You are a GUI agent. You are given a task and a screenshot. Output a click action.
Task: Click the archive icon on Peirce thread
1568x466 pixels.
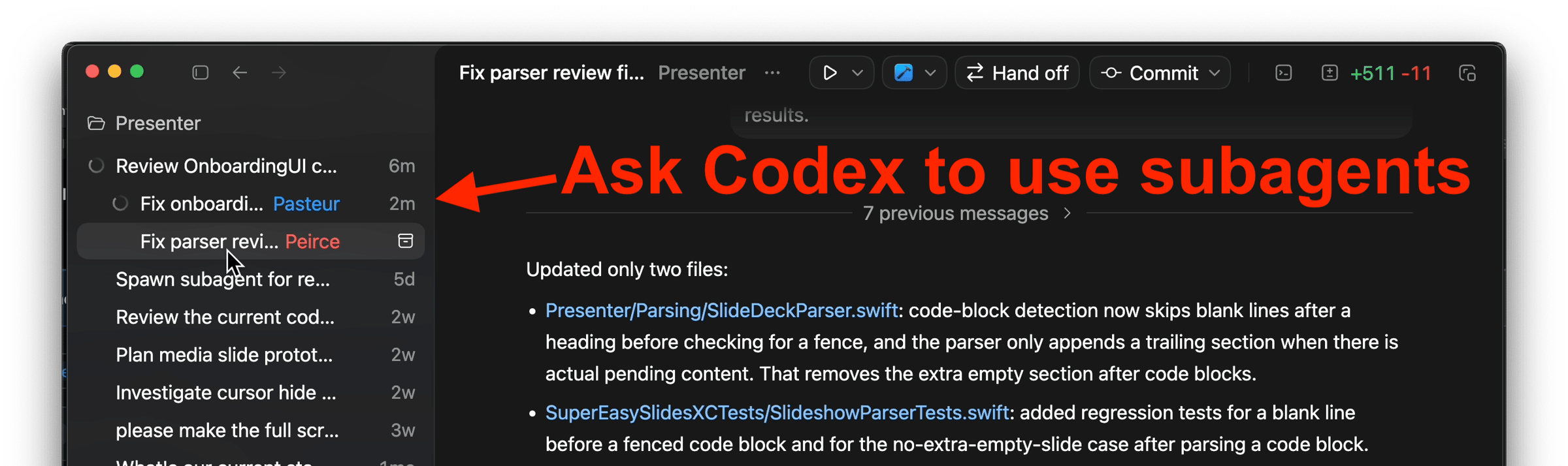406,241
